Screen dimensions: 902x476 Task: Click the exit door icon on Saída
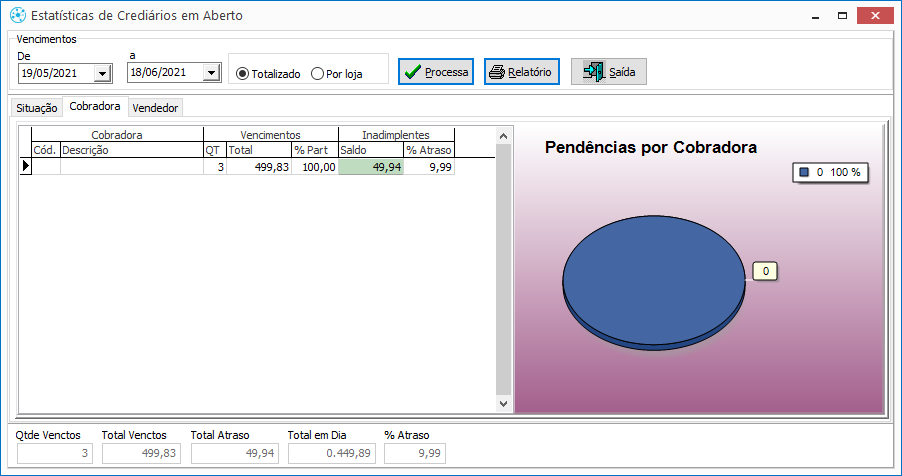pyautogui.click(x=594, y=71)
